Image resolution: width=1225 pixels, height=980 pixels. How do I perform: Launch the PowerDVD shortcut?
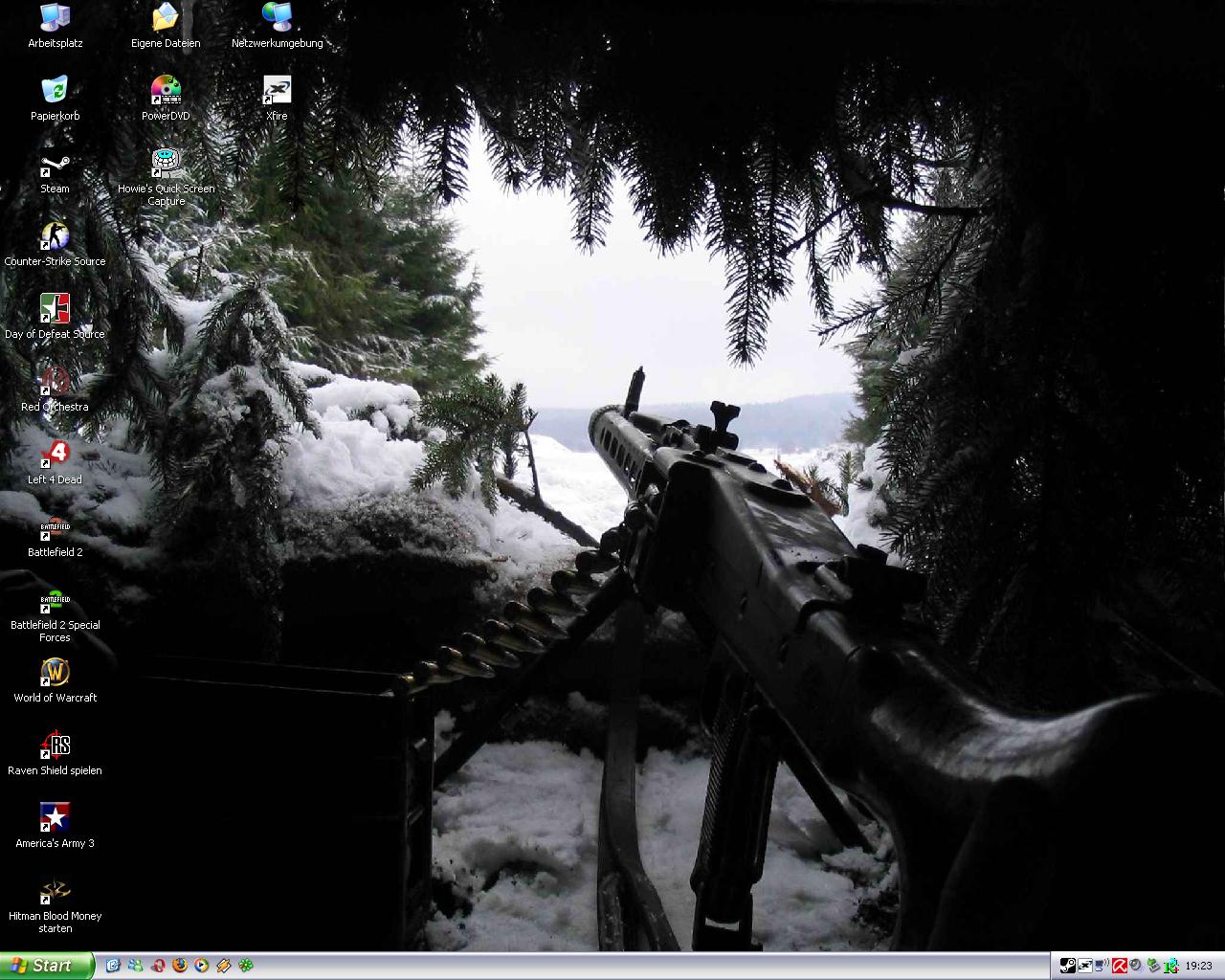tap(166, 100)
